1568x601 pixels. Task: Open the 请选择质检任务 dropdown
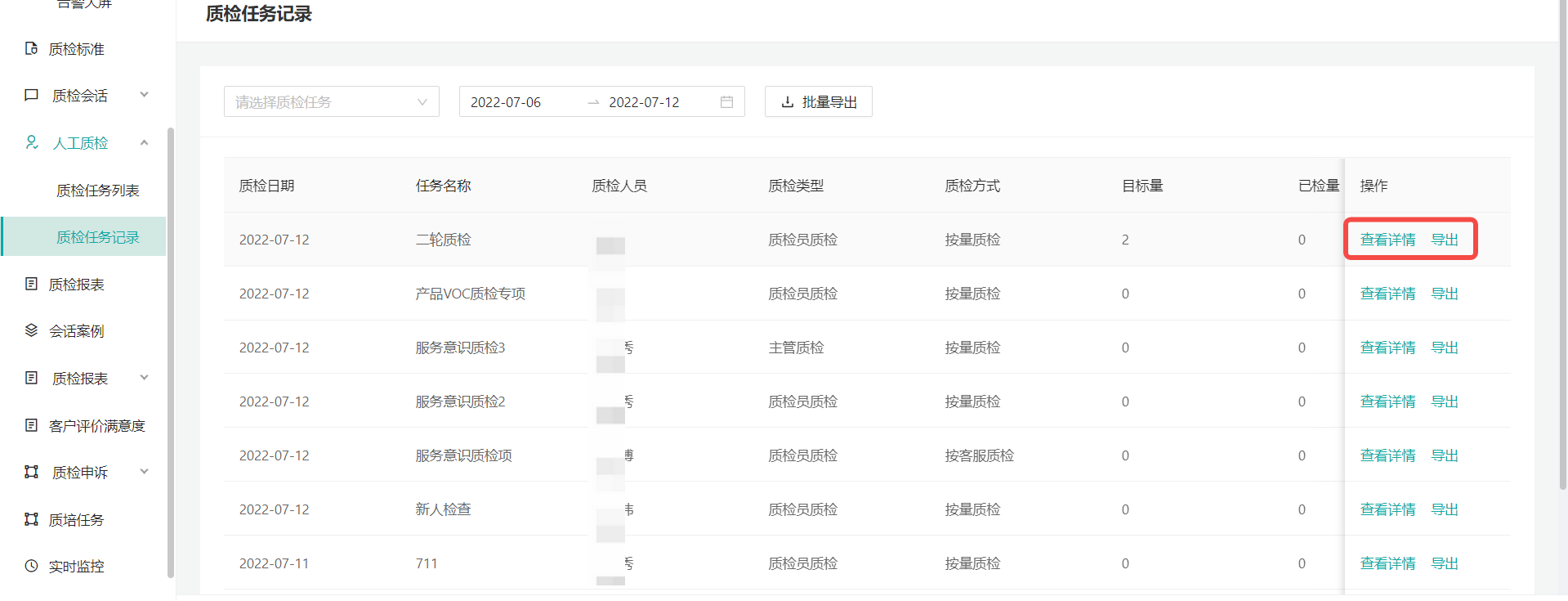[332, 102]
